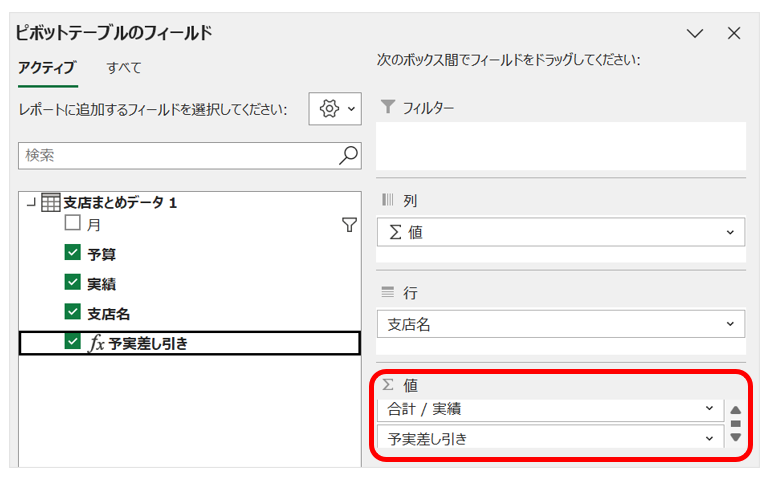Image resolution: width=767 pixels, height=478 pixels.
Task: Click the search magnifier icon
Action: click(348, 155)
